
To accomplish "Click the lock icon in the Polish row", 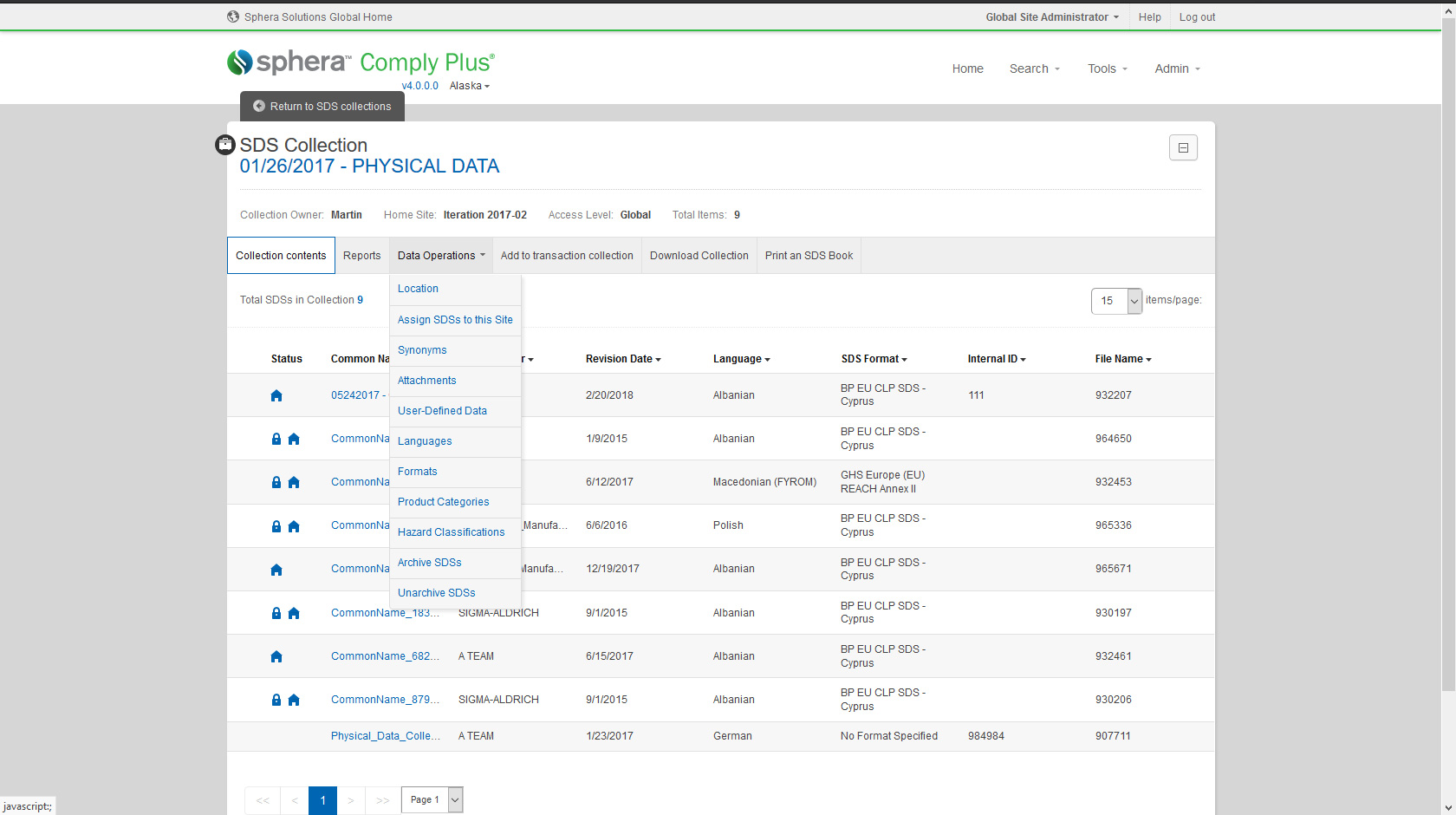I will [276, 525].
